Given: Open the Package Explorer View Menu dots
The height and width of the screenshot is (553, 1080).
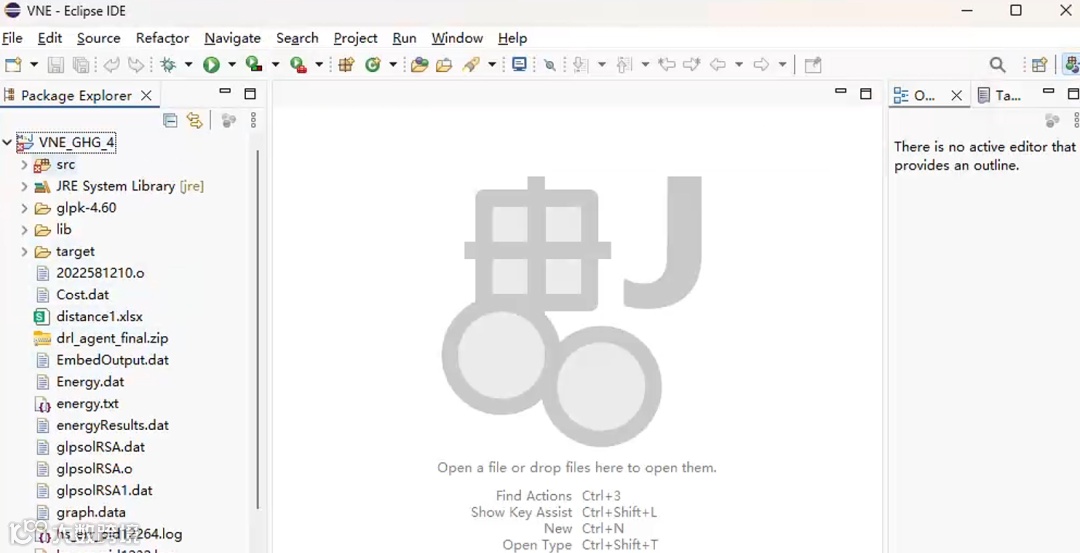Looking at the screenshot, I should (253, 121).
